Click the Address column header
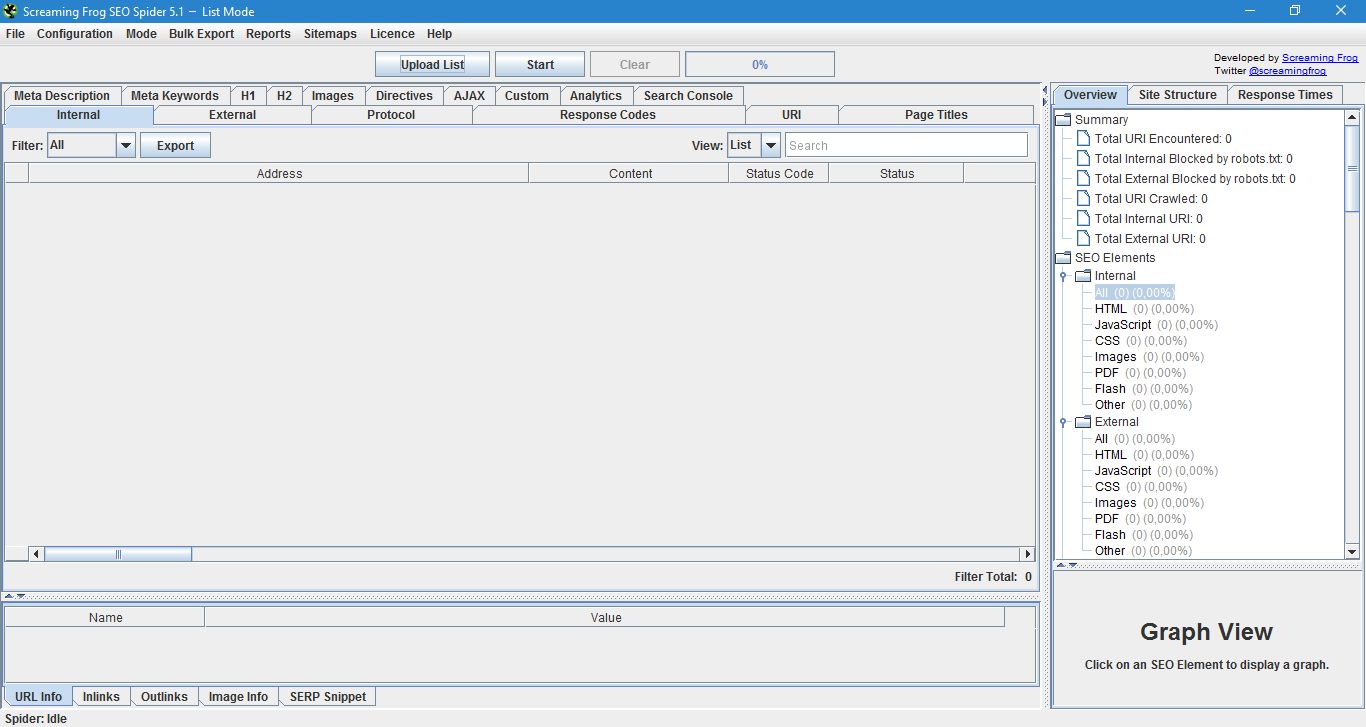This screenshot has height=727, width=1366. [279, 174]
